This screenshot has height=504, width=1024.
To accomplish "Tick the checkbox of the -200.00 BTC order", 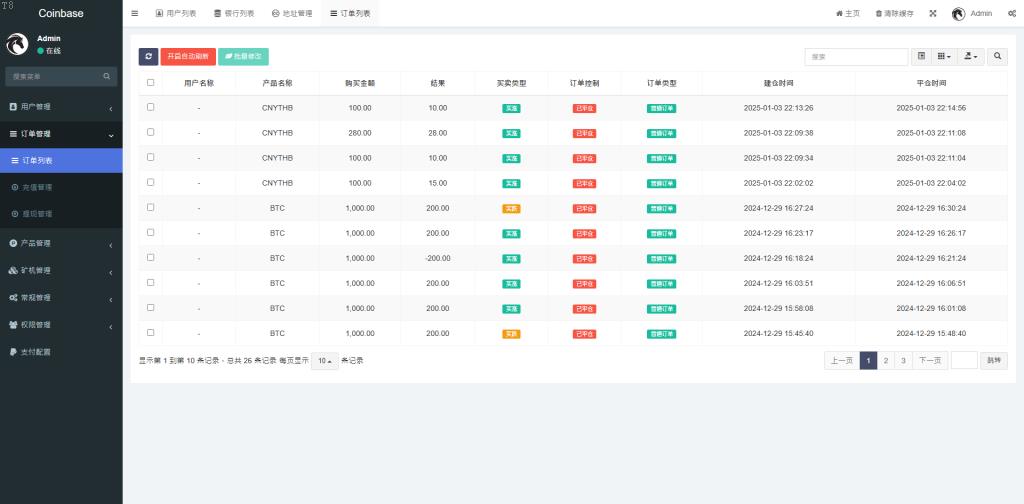I will click(151, 257).
